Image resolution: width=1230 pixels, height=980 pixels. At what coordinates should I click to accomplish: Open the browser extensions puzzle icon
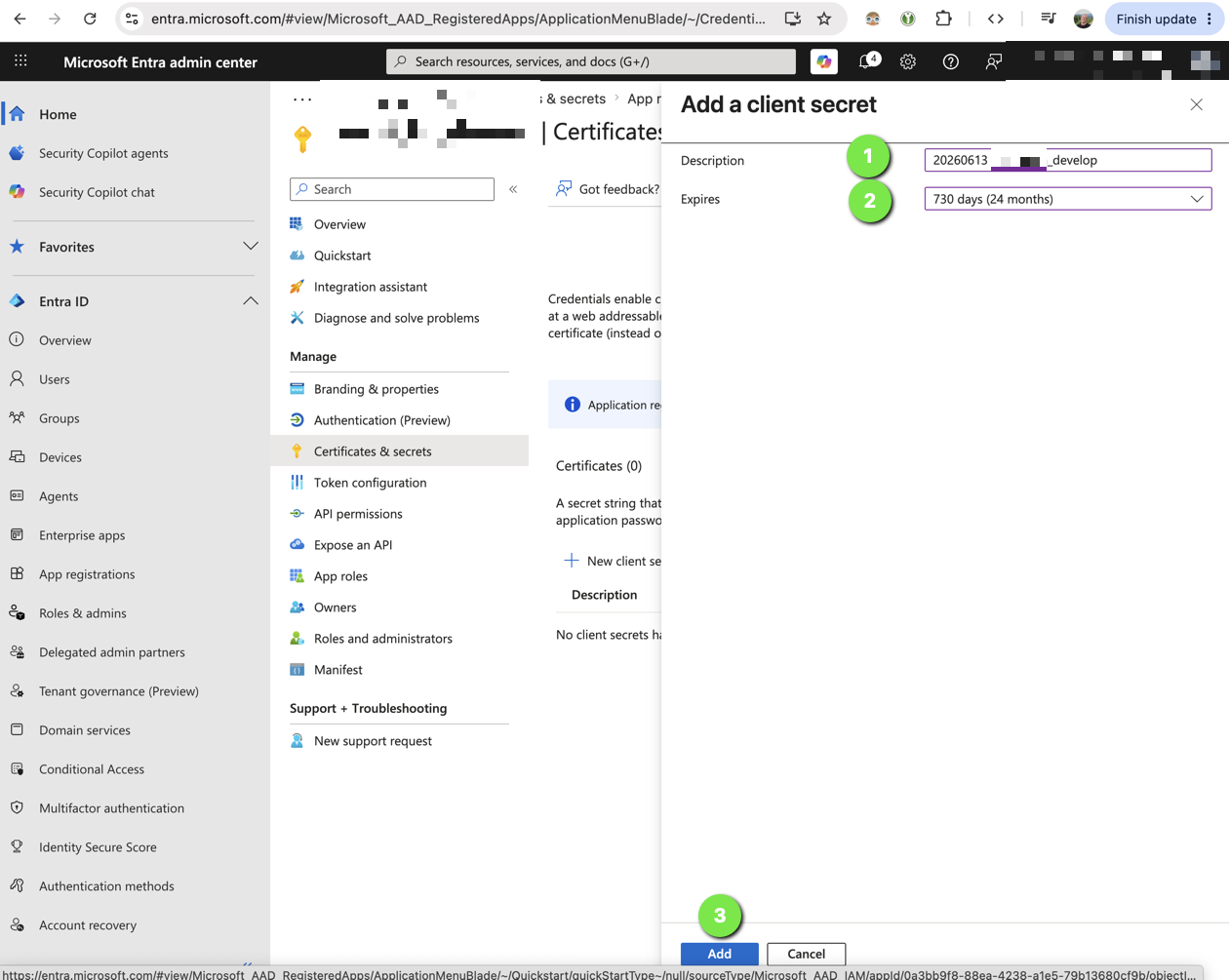click(943, 19)
